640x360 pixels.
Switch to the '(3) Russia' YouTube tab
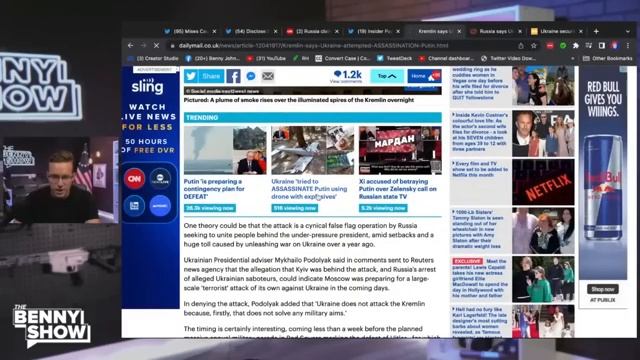click(x=309, y=31)
